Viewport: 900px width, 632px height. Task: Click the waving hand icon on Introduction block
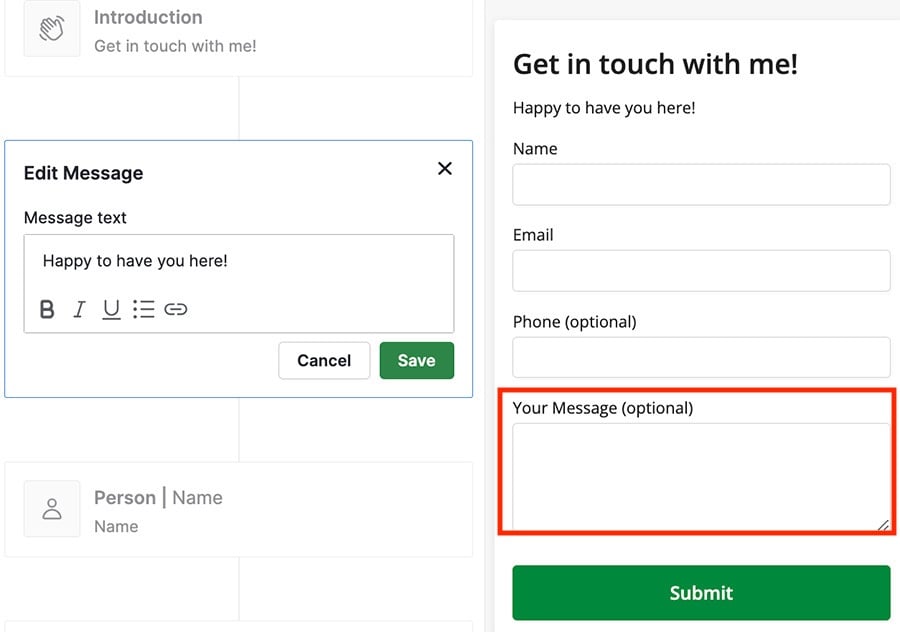pos(51,29)
